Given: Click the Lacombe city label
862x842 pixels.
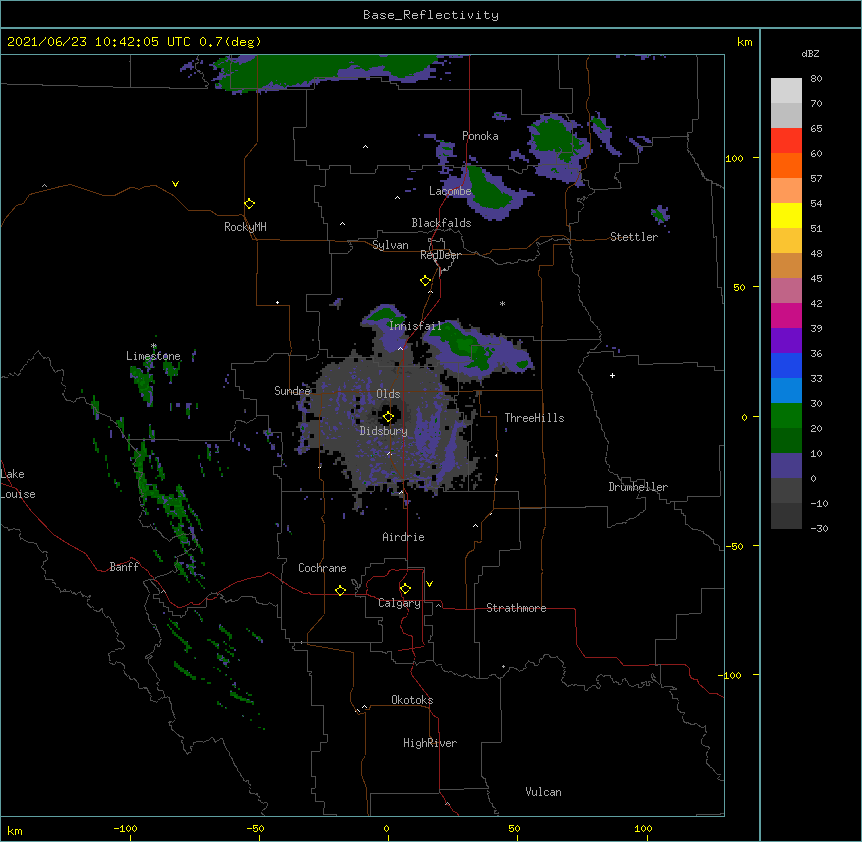Looking at the screenshot, I should (x=450, y=191).
